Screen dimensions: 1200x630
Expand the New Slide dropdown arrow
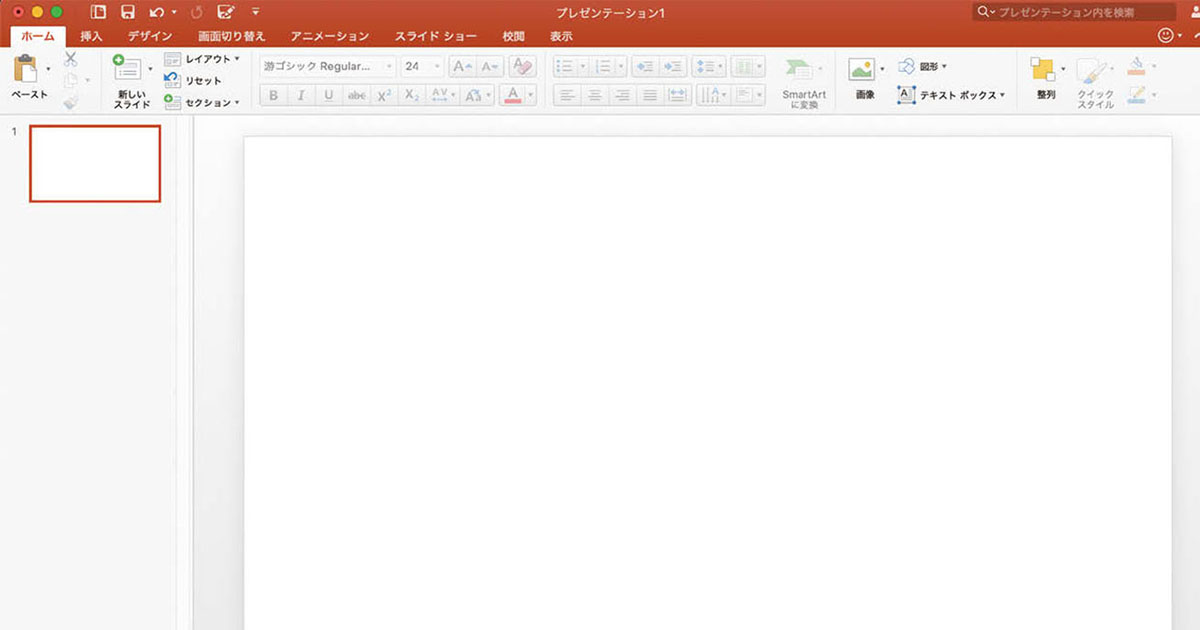pyautogui.click(x=150, y=70)
